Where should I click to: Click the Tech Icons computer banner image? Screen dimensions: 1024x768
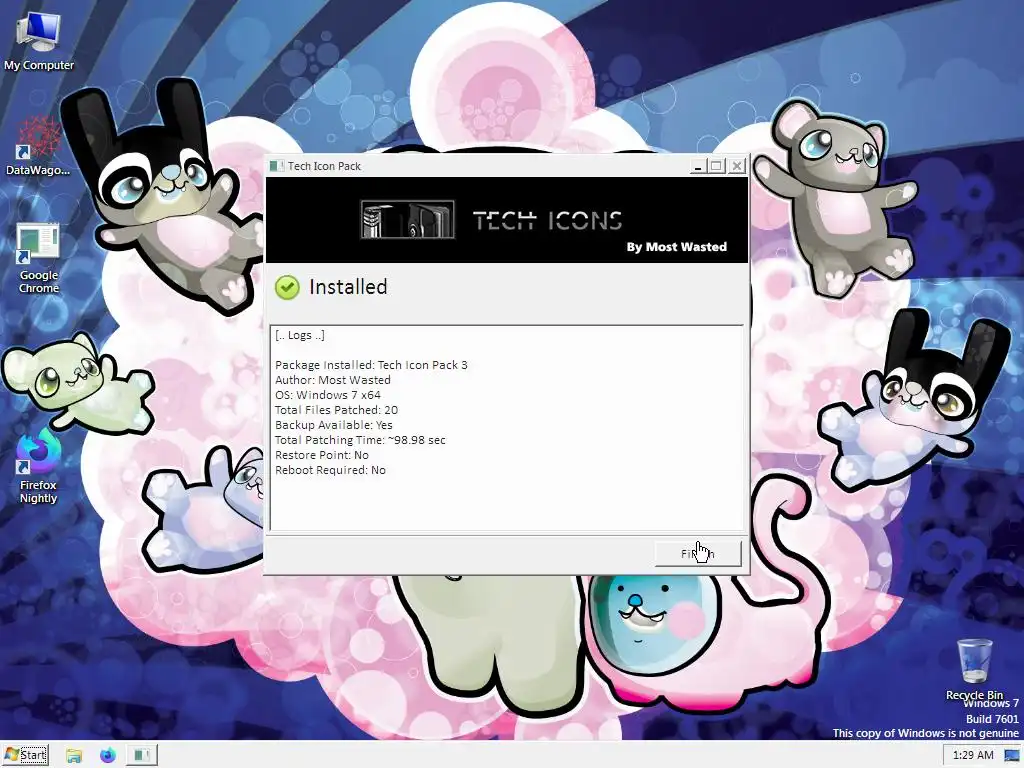(408, 219)
